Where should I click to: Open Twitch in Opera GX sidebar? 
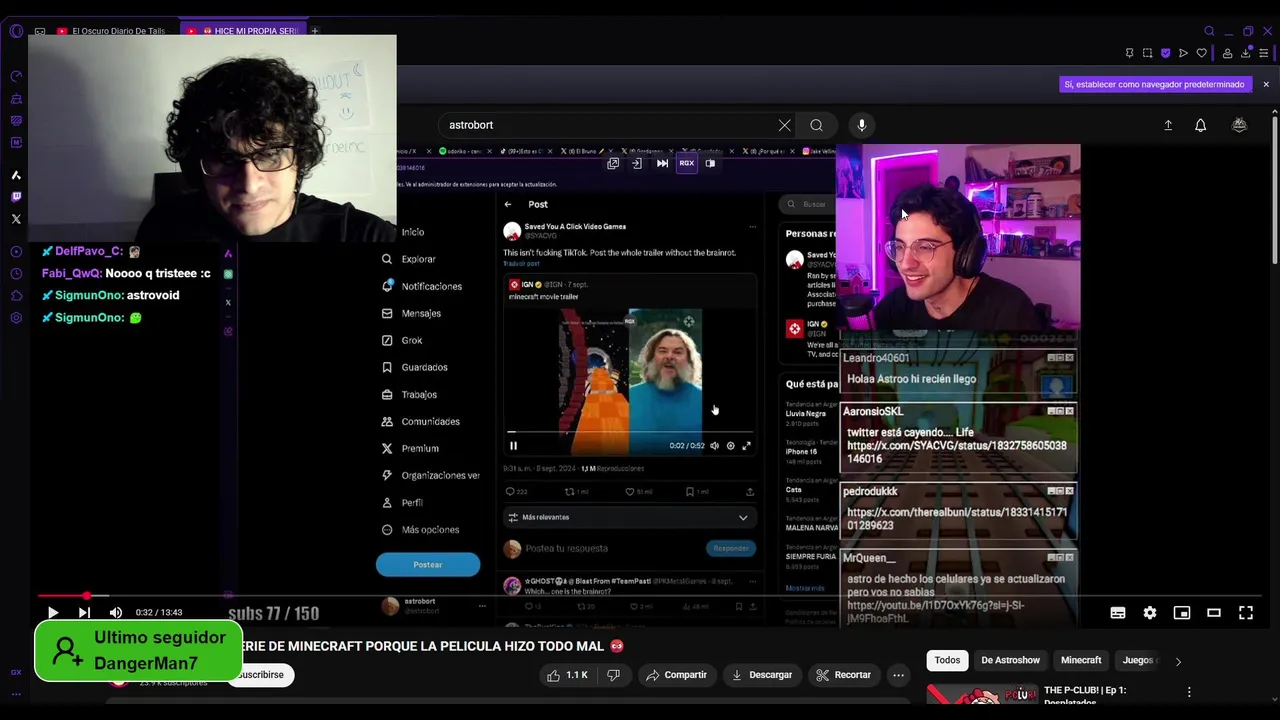click(16, 197)
